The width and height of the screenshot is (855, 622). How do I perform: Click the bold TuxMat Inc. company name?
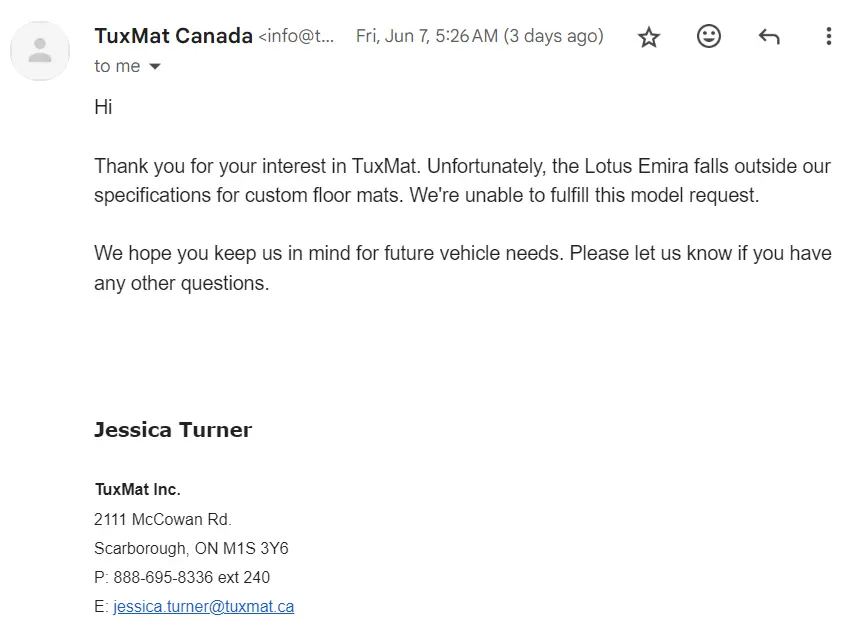coord(137,490)
